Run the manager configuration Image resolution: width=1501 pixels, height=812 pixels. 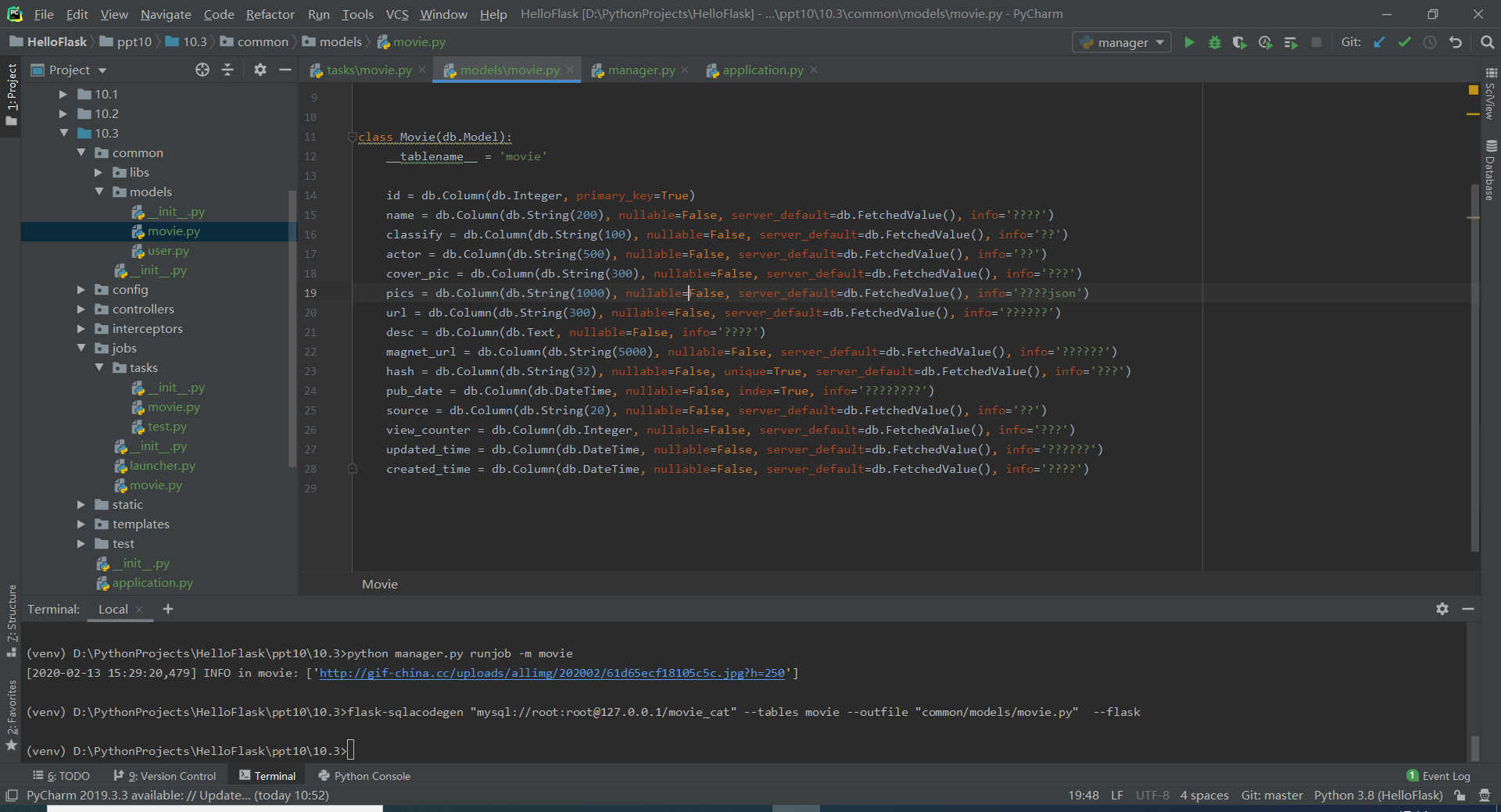tap(1189, 42)
